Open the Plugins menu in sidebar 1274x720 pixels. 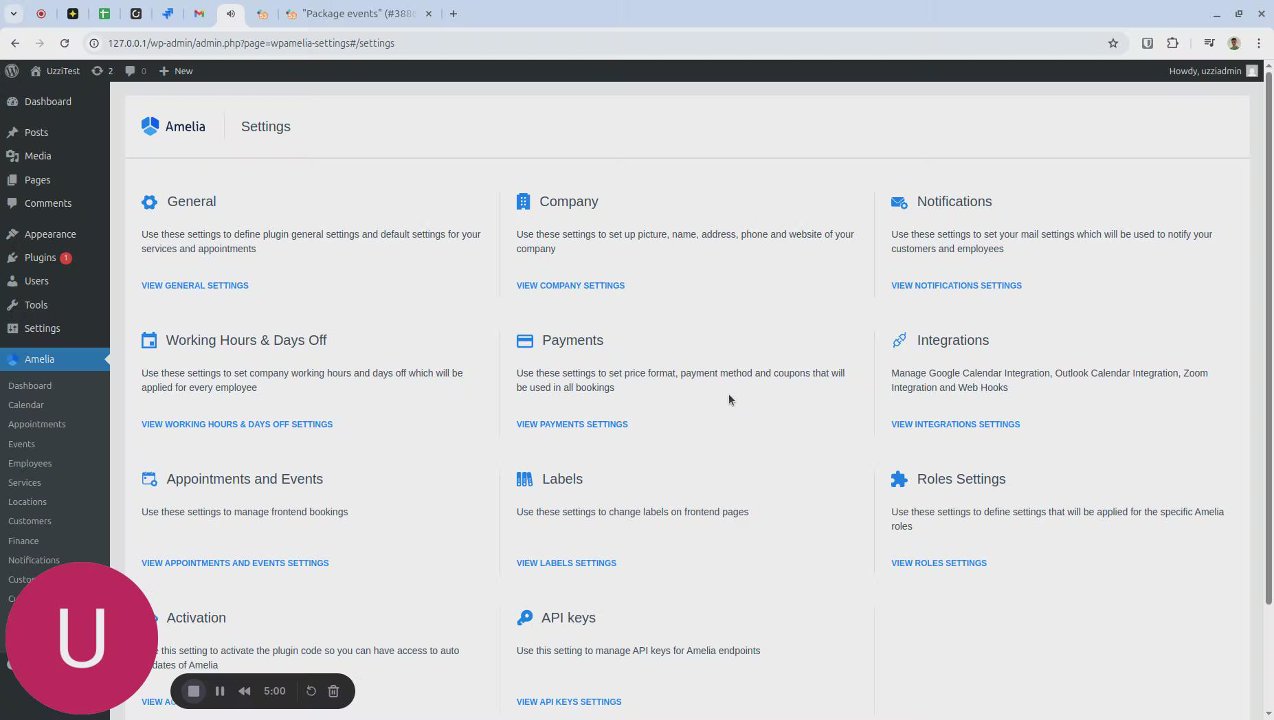coord(40,257)
